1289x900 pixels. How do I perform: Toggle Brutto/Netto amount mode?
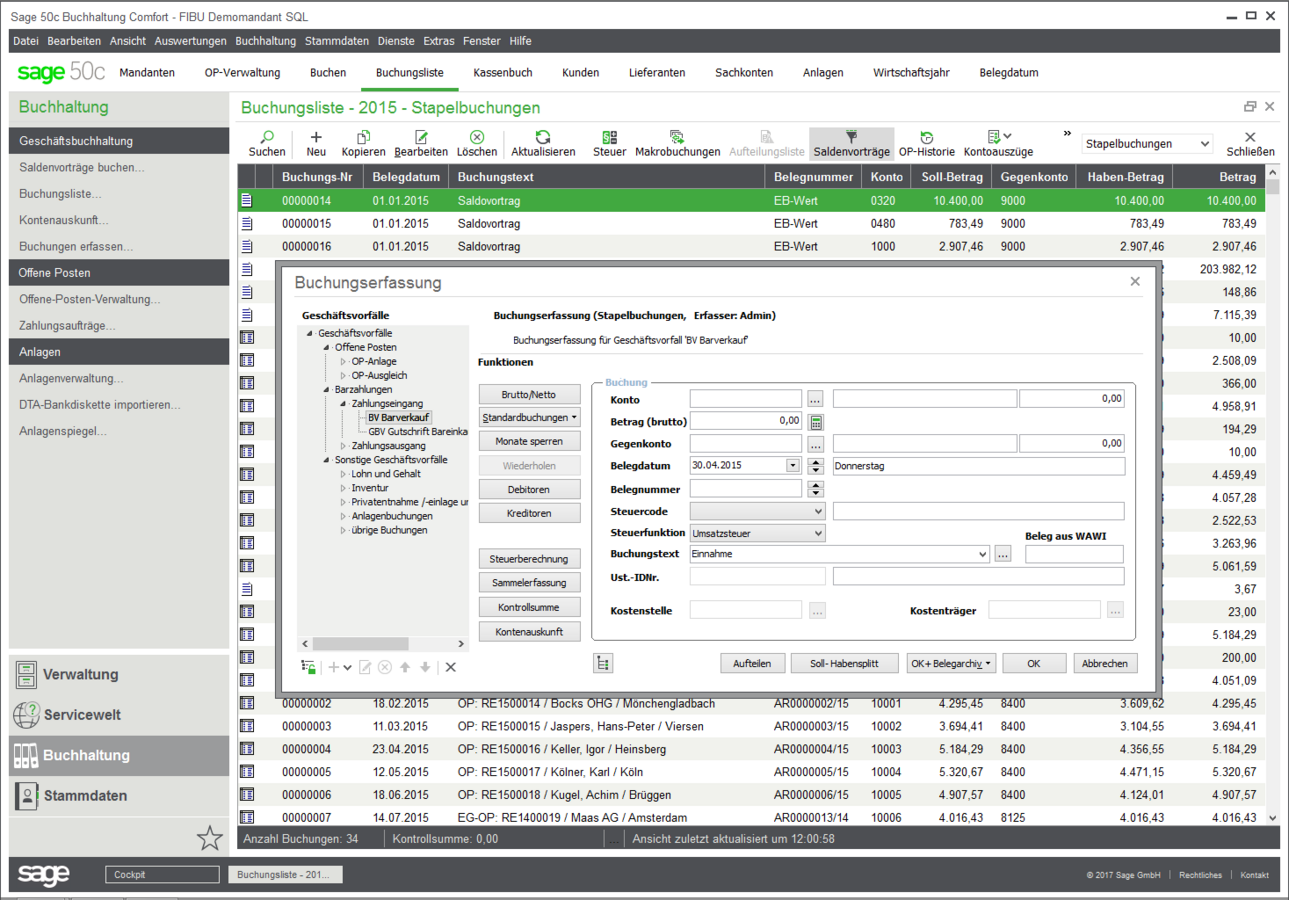(x=528, y=394)
